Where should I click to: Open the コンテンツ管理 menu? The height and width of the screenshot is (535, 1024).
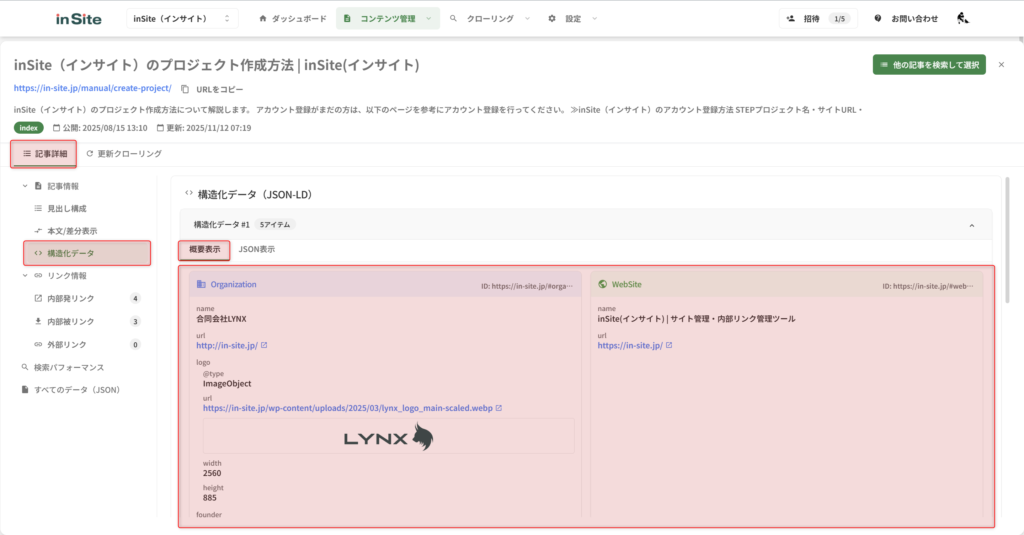point(388,19)
